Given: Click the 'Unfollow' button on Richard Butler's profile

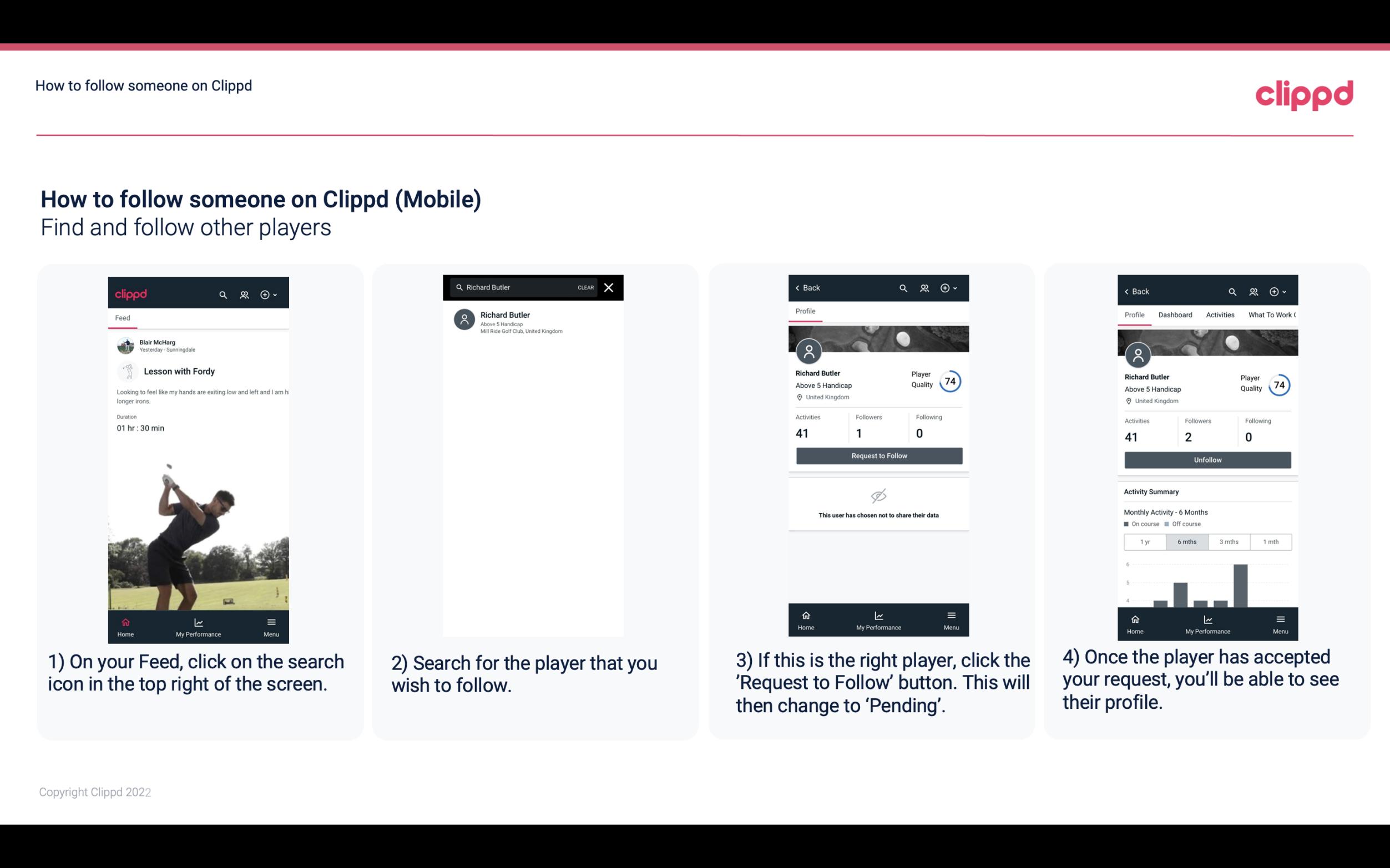Looking at the screenshot, I should tap(1207, 459).
